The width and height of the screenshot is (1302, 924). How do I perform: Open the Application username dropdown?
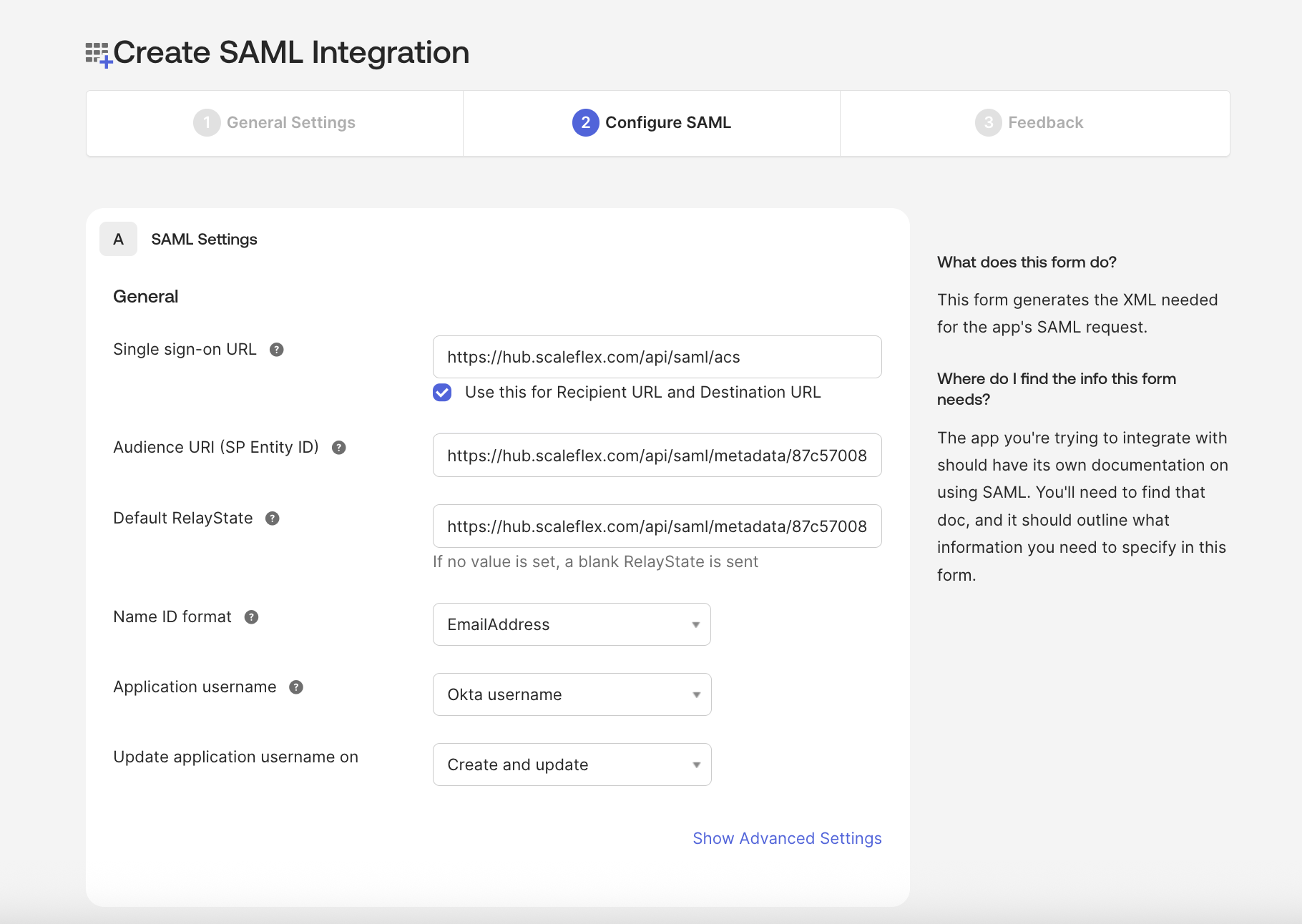(572, 694)
